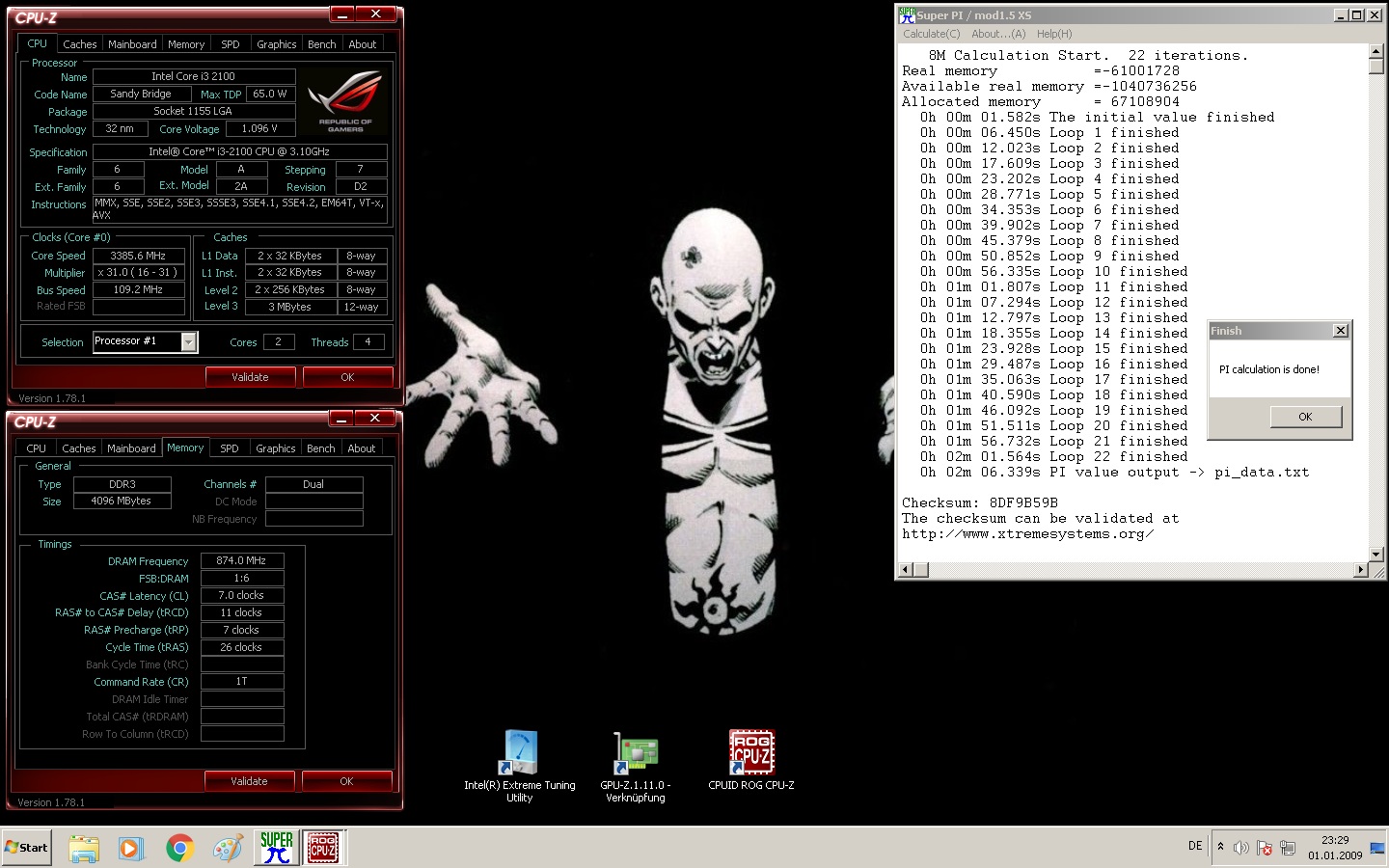Click OK in bottom CPU-Z Memory window

click(346, 781)
